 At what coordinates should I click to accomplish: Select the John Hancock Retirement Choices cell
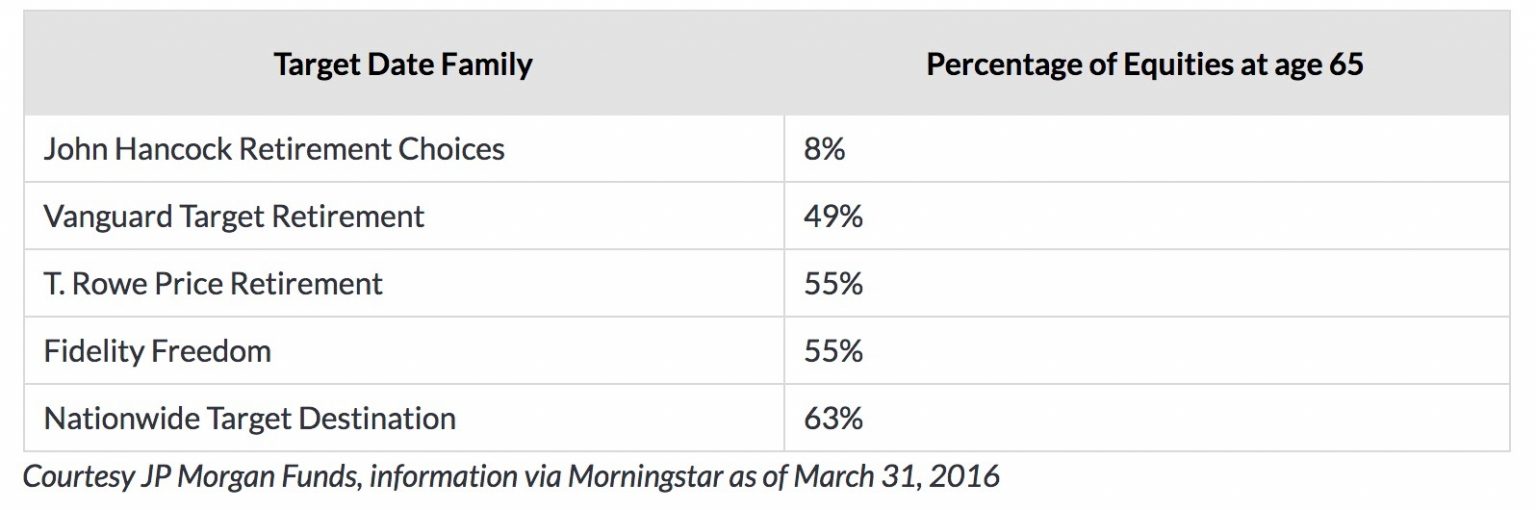[274, 150]
